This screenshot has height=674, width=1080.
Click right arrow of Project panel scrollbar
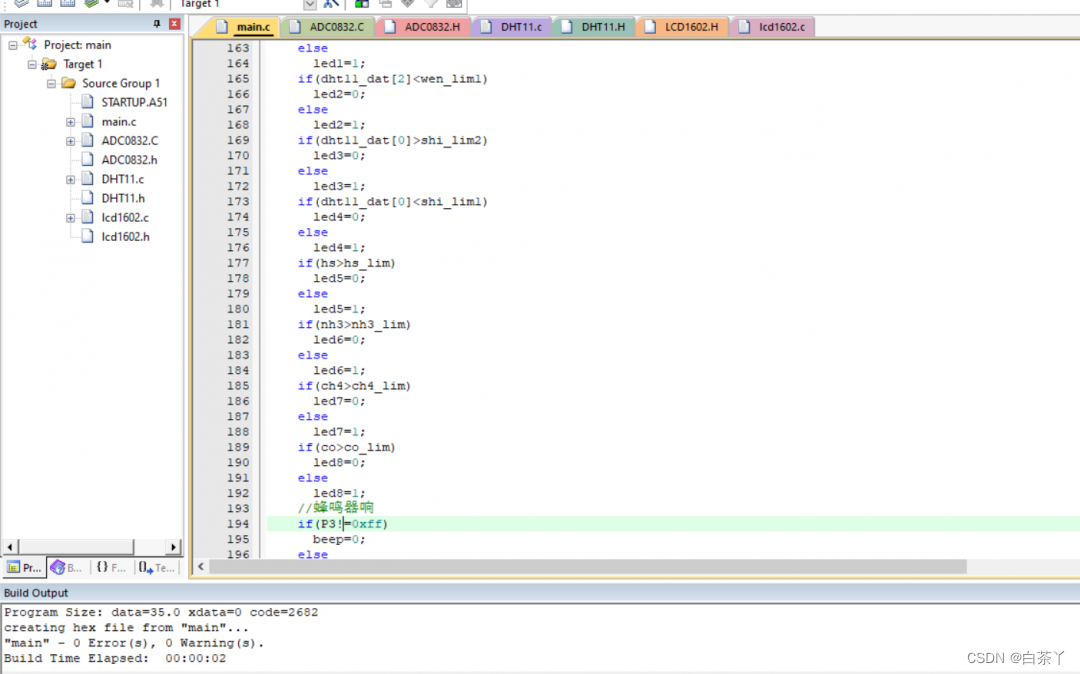coord(174,547)
